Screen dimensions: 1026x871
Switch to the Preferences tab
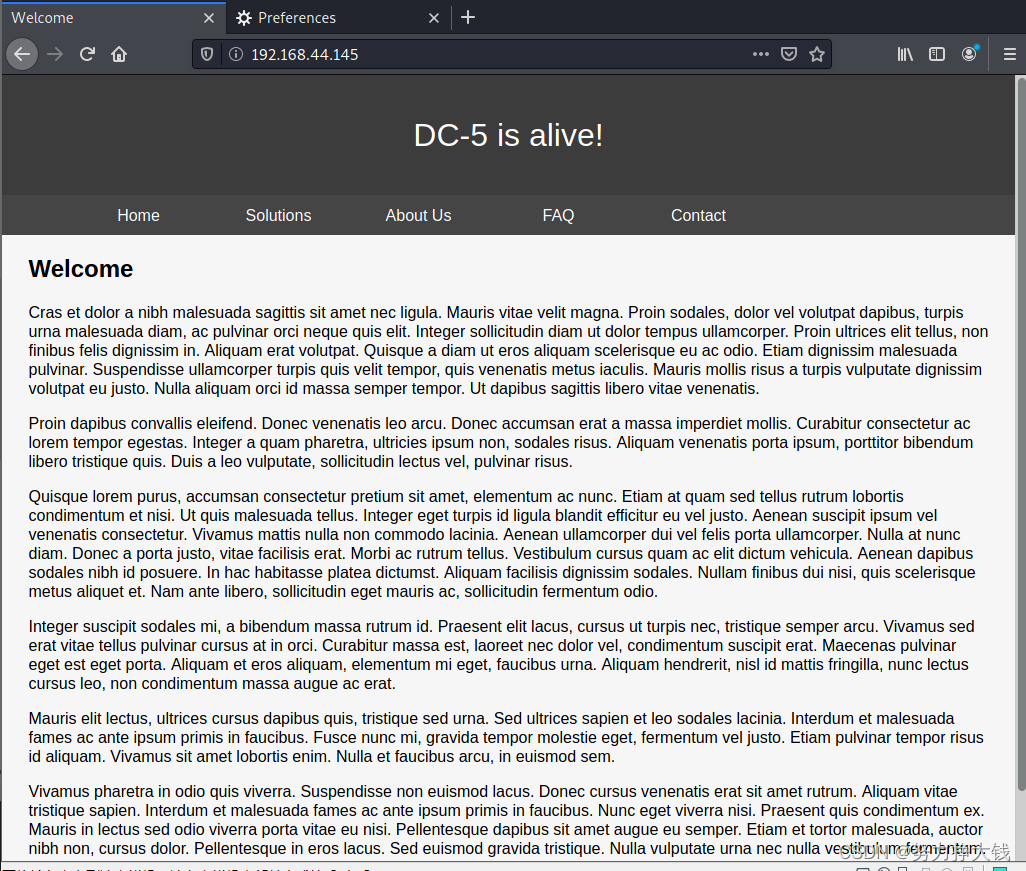[x=338, y=18]
